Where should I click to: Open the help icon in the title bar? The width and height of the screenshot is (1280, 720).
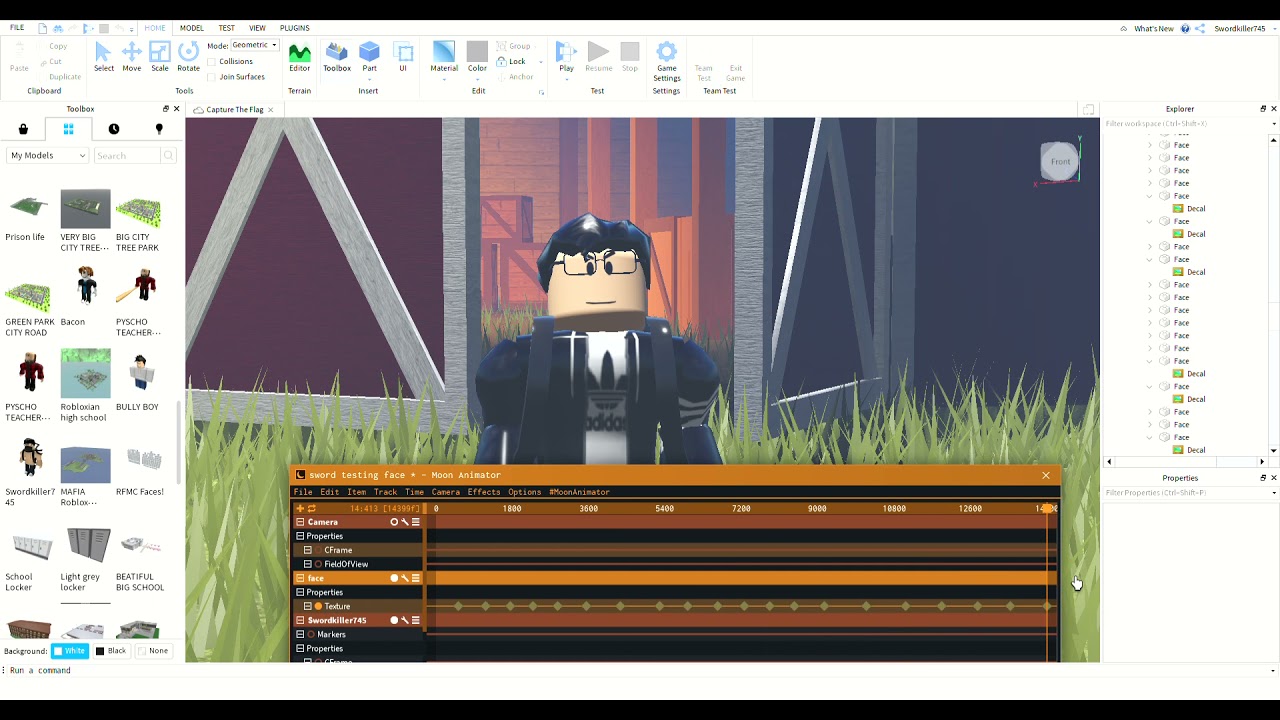[1185, 29]
